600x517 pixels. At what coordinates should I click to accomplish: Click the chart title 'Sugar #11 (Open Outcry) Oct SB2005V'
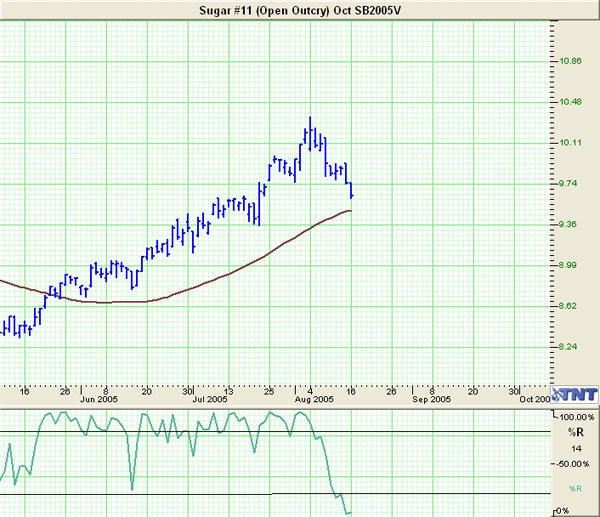point(300,10)
